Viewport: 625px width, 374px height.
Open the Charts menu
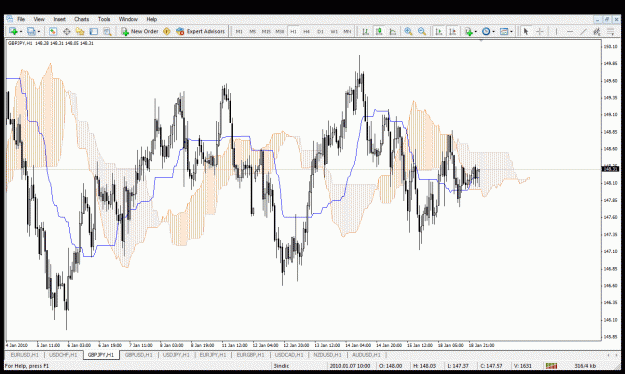[81, 19]
